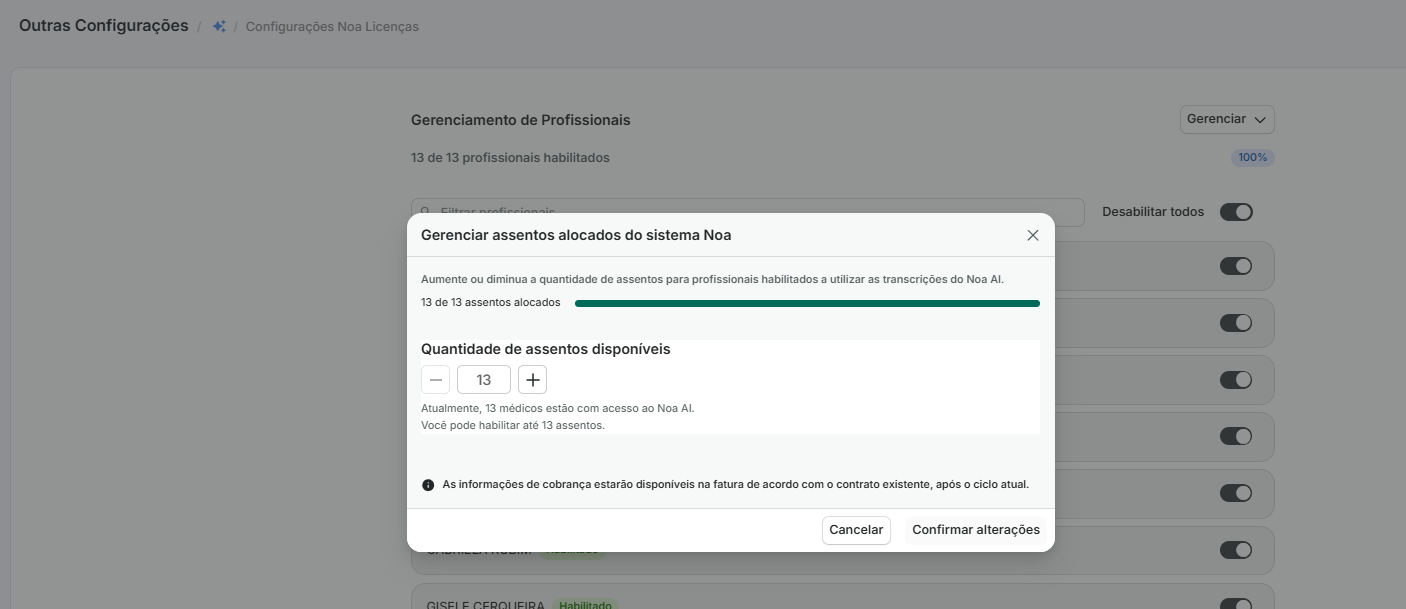This screenshot has width=1406, height=609.
Task: Click 'Gerenciamento de Profissionais' heading
Action: (x=521, y=120)
